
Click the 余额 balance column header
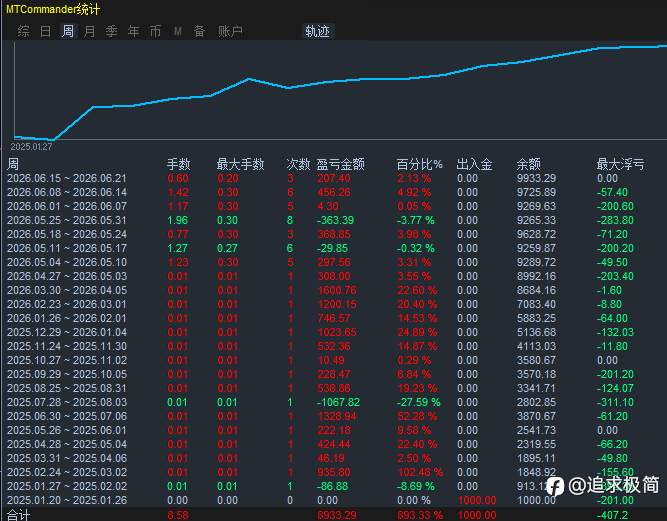click(529, 164)
